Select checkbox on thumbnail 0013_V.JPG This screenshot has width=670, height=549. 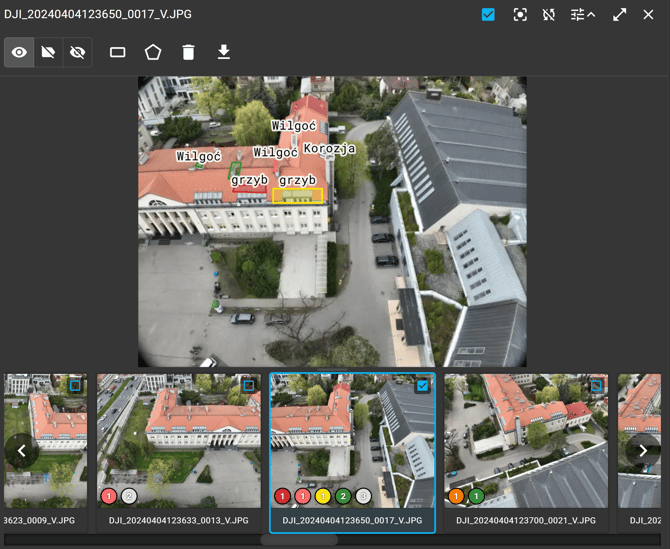pyautogui.click(x=249, y=386)
